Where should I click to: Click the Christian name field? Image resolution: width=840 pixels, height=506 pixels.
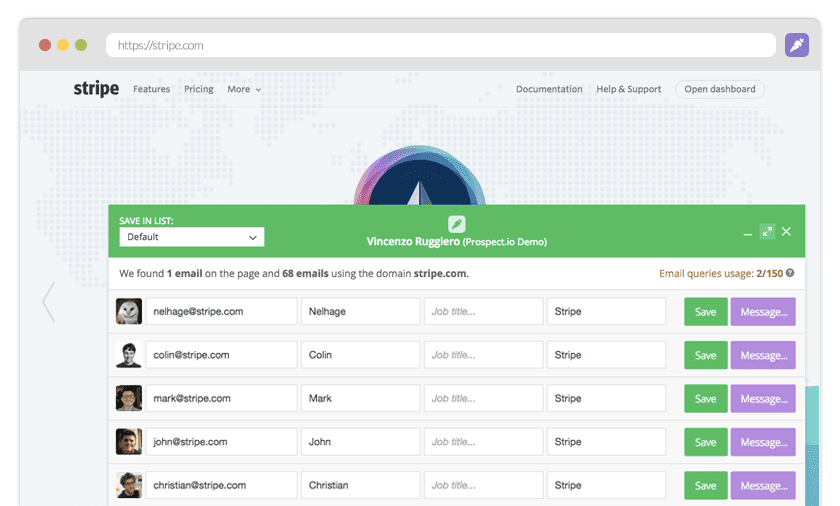361,485
